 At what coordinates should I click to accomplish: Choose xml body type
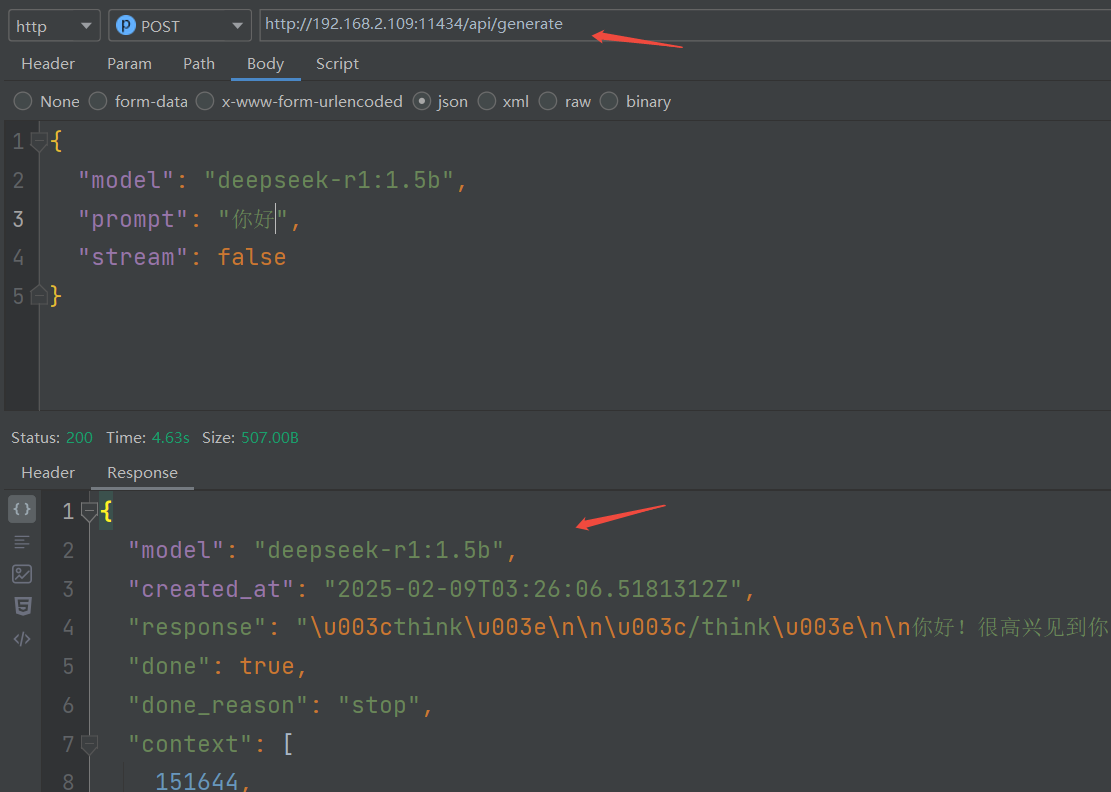point(487,101)
